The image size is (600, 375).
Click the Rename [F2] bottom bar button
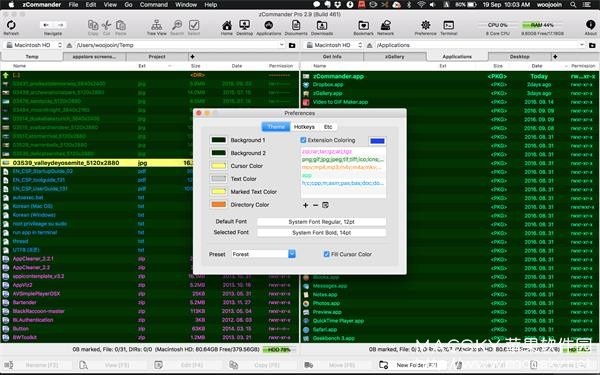31,365
